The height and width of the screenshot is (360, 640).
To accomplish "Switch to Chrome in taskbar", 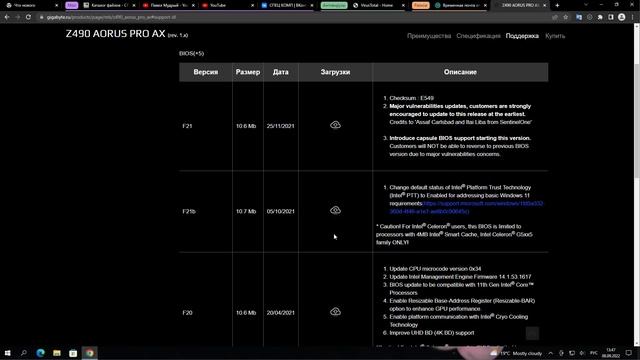I will pos(90,353).
